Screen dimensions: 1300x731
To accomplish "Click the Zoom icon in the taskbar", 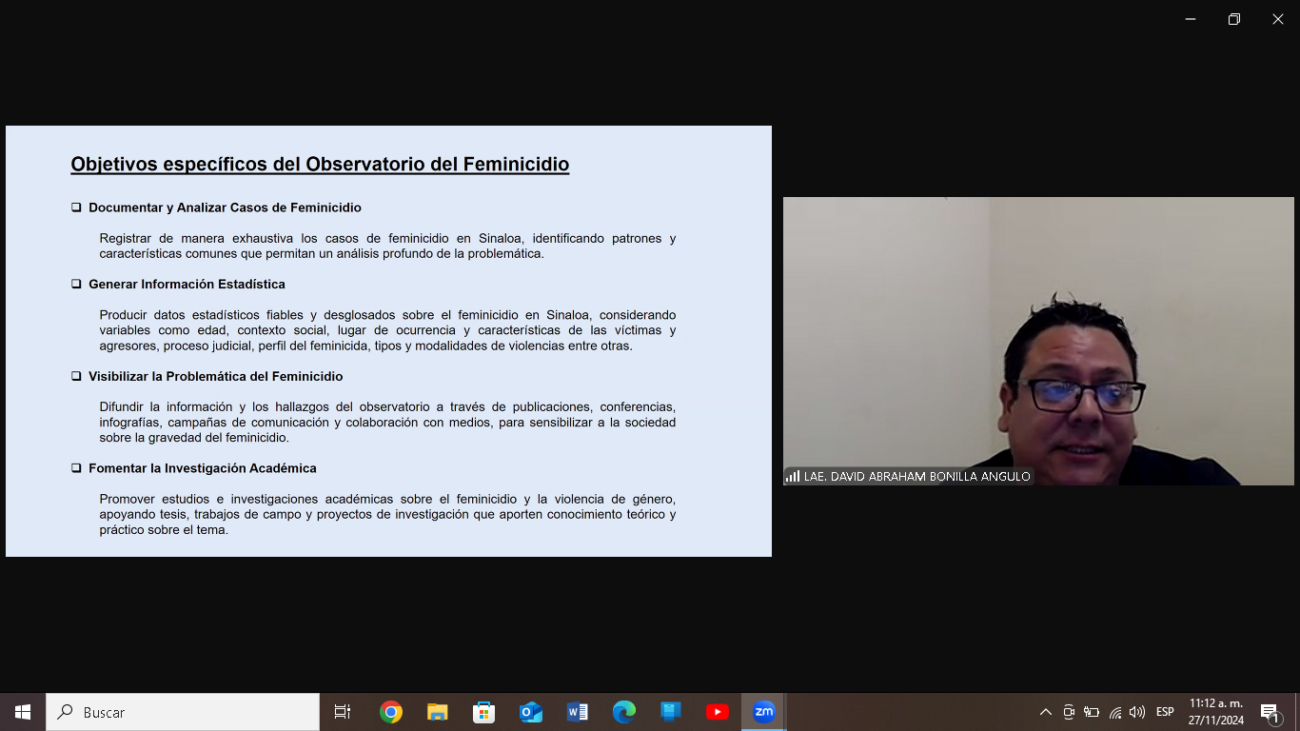I will coord(764,712).
